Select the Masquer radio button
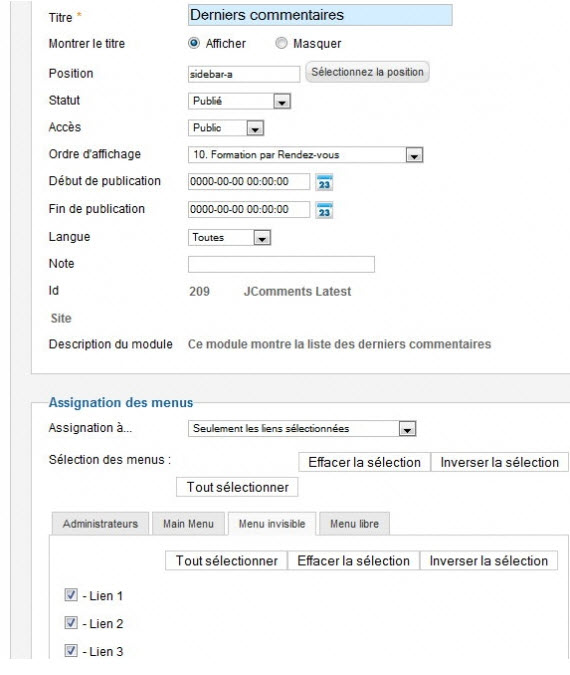 (x=281, y=43)
